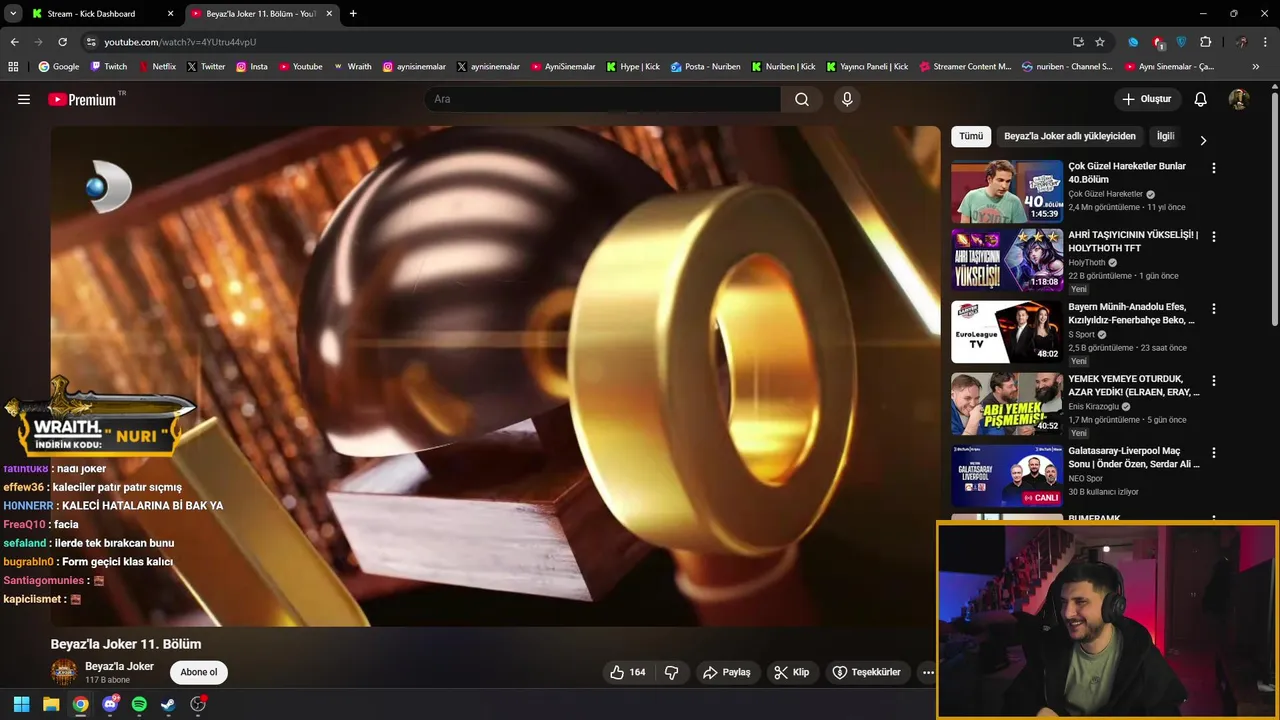Image resolution: width=1280 pixels, height=720 pixels.
Task: Open the Google bookmark
Action: pos(59,67)
